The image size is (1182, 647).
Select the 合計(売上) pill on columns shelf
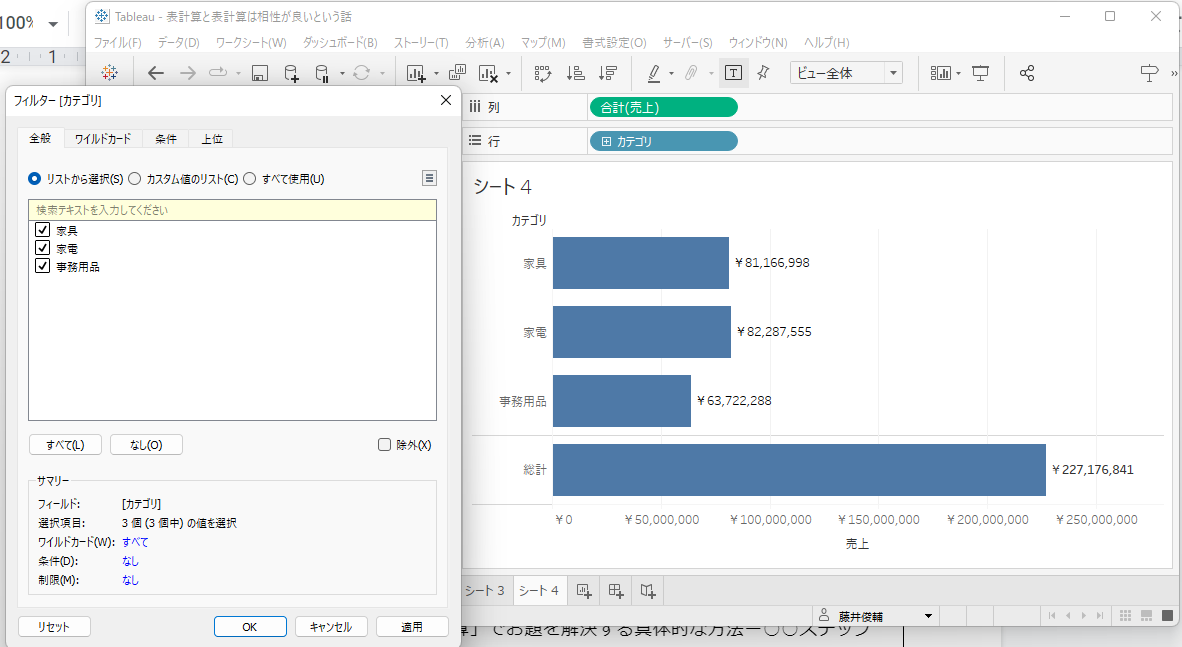coord(663,108)
